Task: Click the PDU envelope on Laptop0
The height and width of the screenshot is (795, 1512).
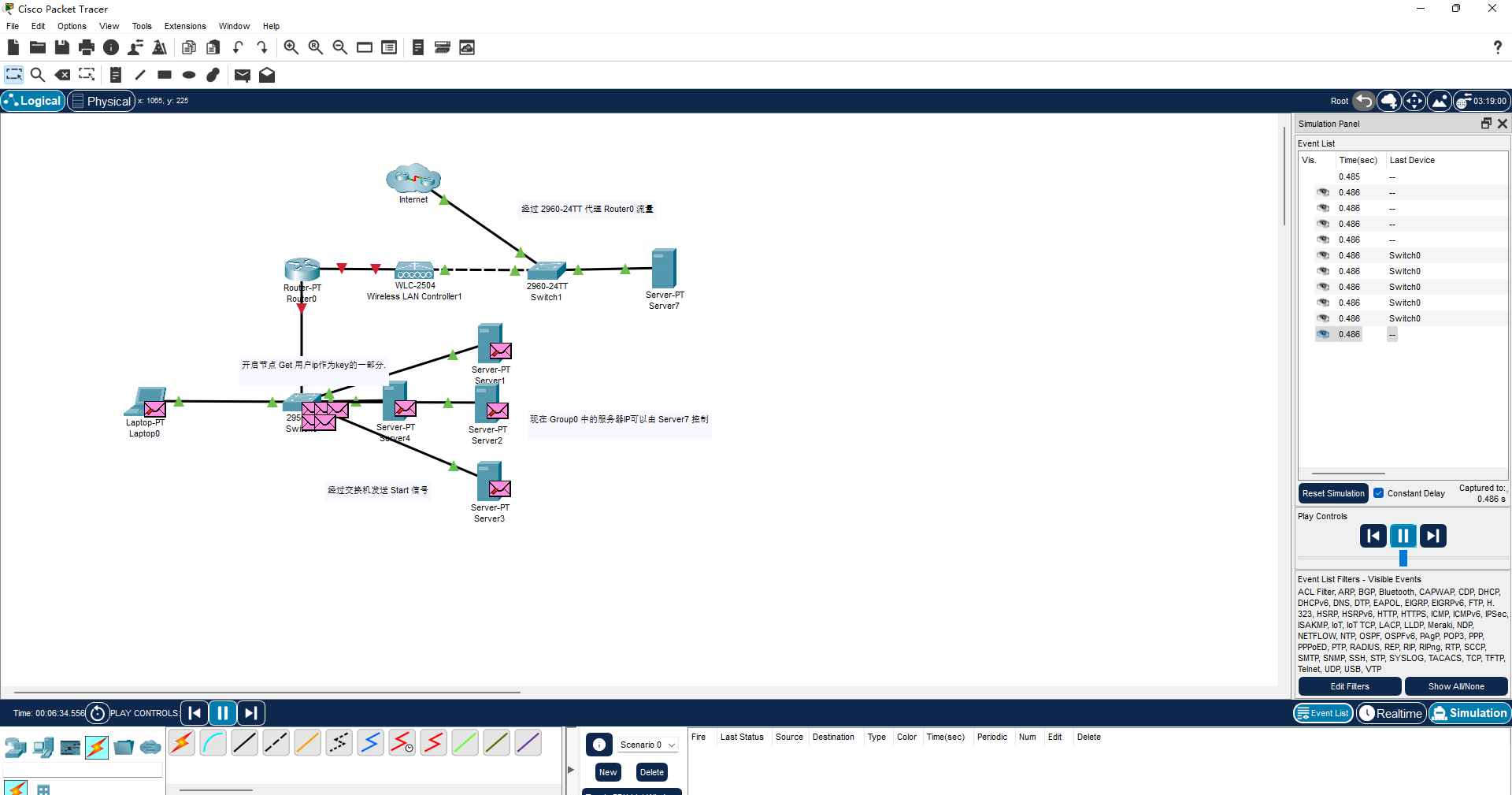Action: 155,409
